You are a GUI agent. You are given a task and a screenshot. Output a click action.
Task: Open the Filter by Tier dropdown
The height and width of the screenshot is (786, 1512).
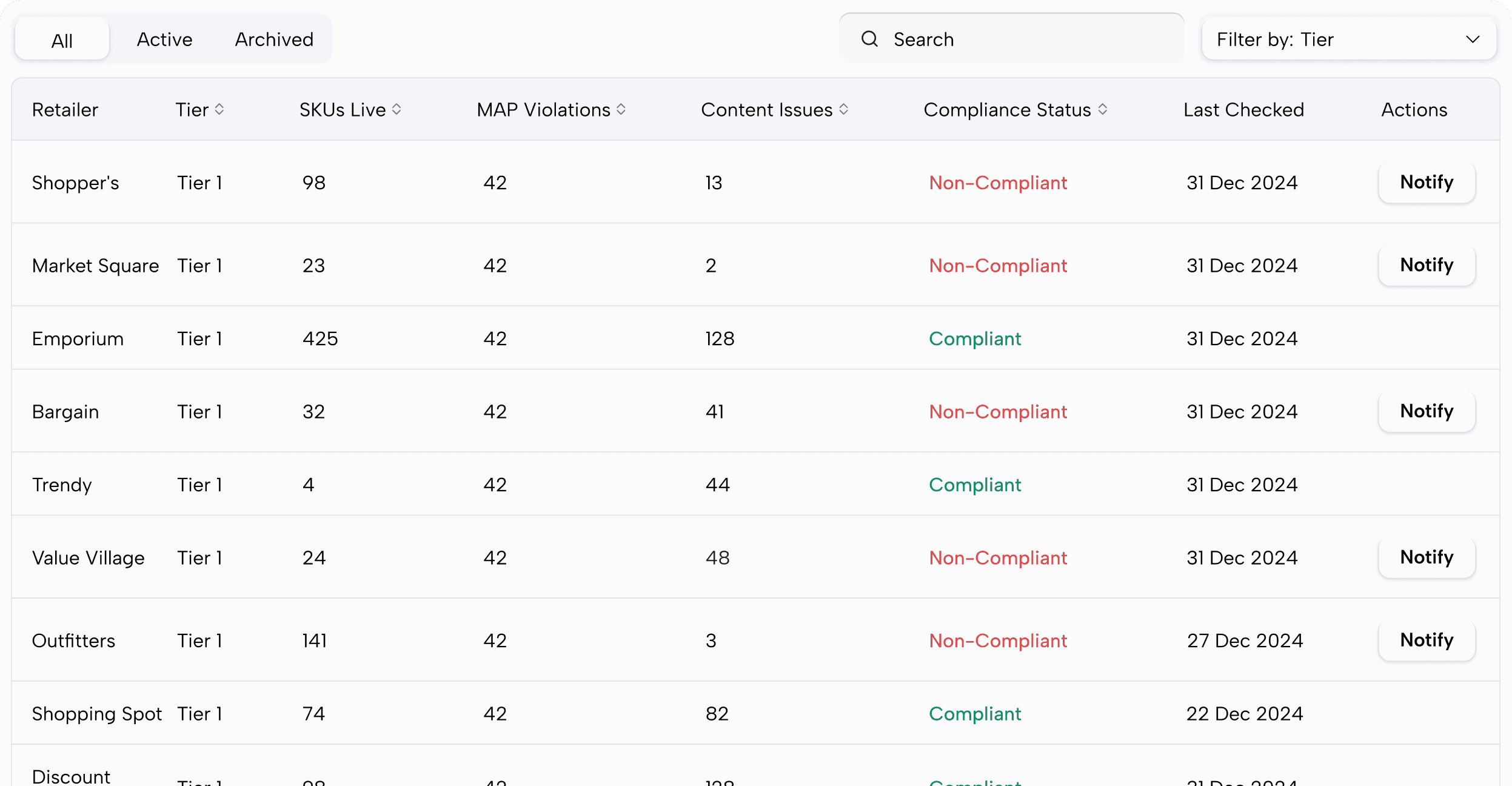click(1348, 39)
